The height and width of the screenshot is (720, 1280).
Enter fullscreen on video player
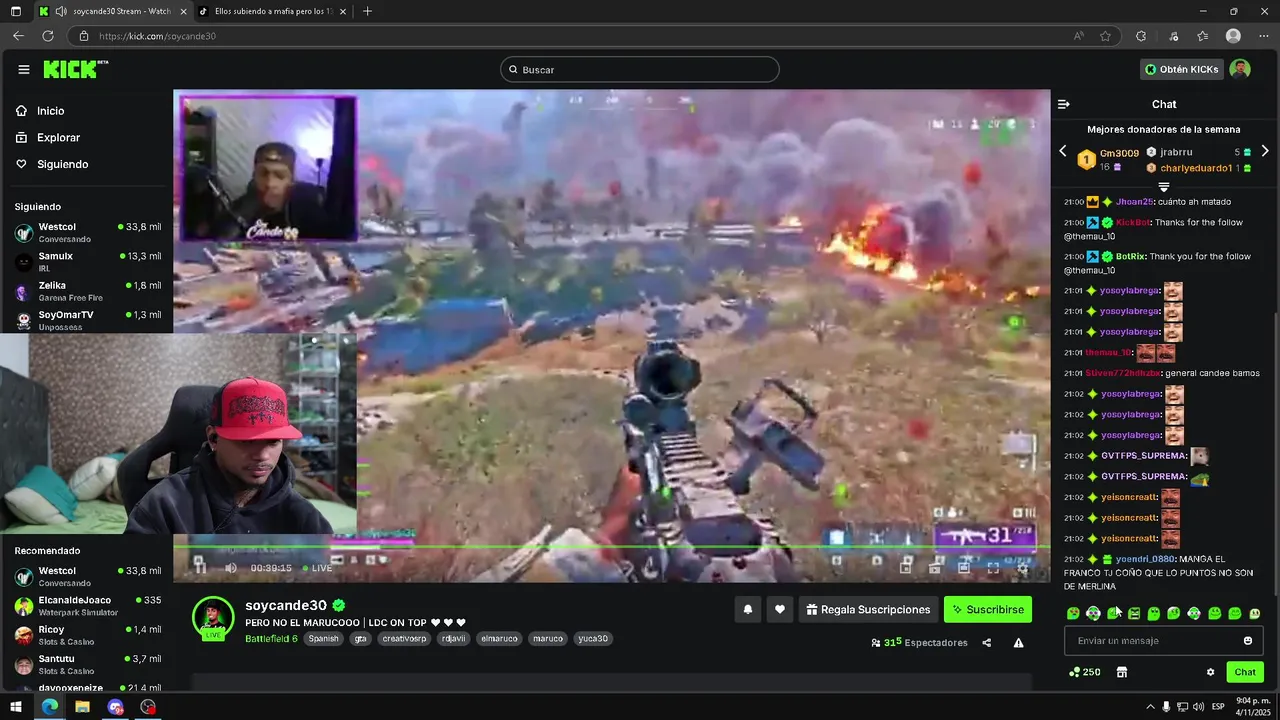(993, 567)
